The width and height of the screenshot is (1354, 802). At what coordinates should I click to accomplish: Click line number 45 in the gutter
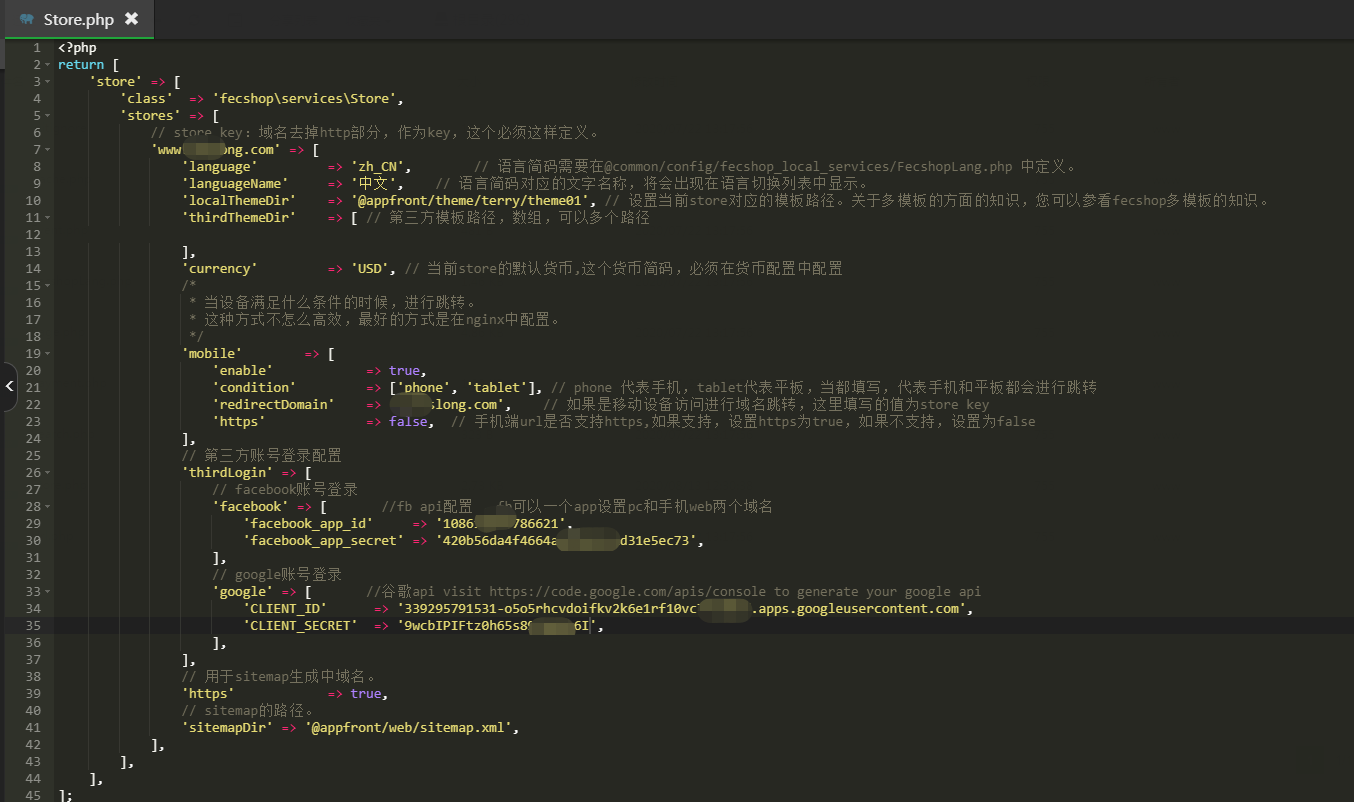tap(34, 796)
